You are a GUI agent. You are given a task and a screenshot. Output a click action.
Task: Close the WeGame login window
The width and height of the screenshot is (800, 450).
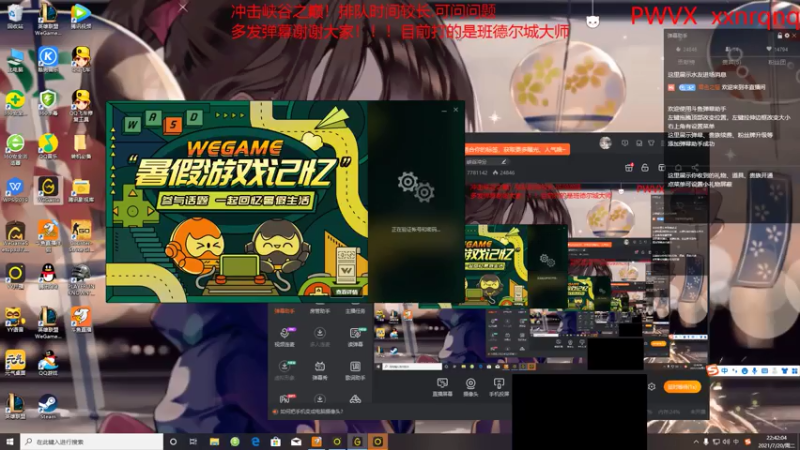click(x=456, y=110)
